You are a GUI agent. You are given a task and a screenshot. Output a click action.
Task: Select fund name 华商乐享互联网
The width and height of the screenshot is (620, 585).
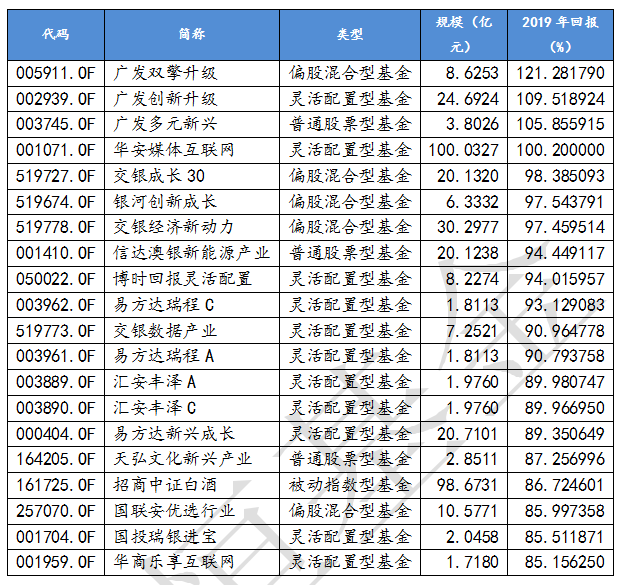coord(174,562)
